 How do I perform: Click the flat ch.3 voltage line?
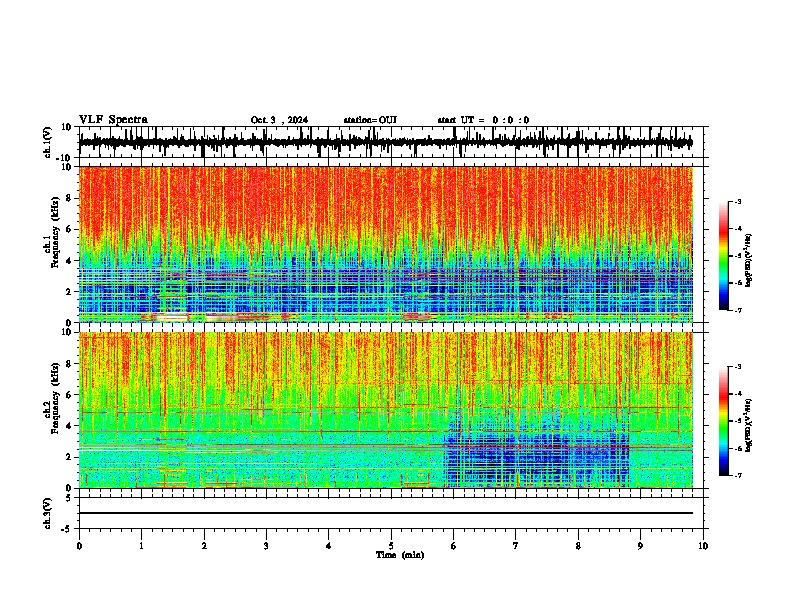[x=385, y=513]
